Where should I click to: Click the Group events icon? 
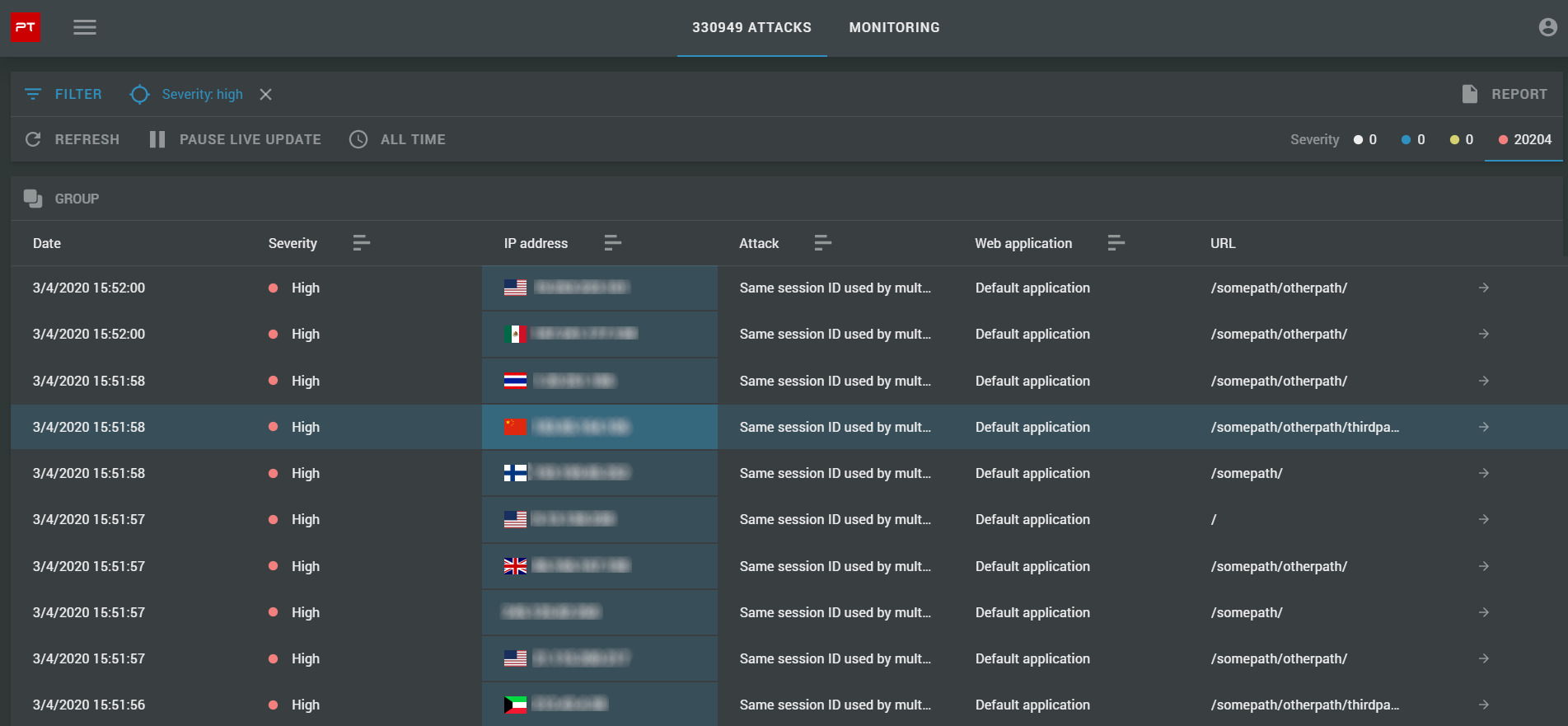tap(33, 199)
